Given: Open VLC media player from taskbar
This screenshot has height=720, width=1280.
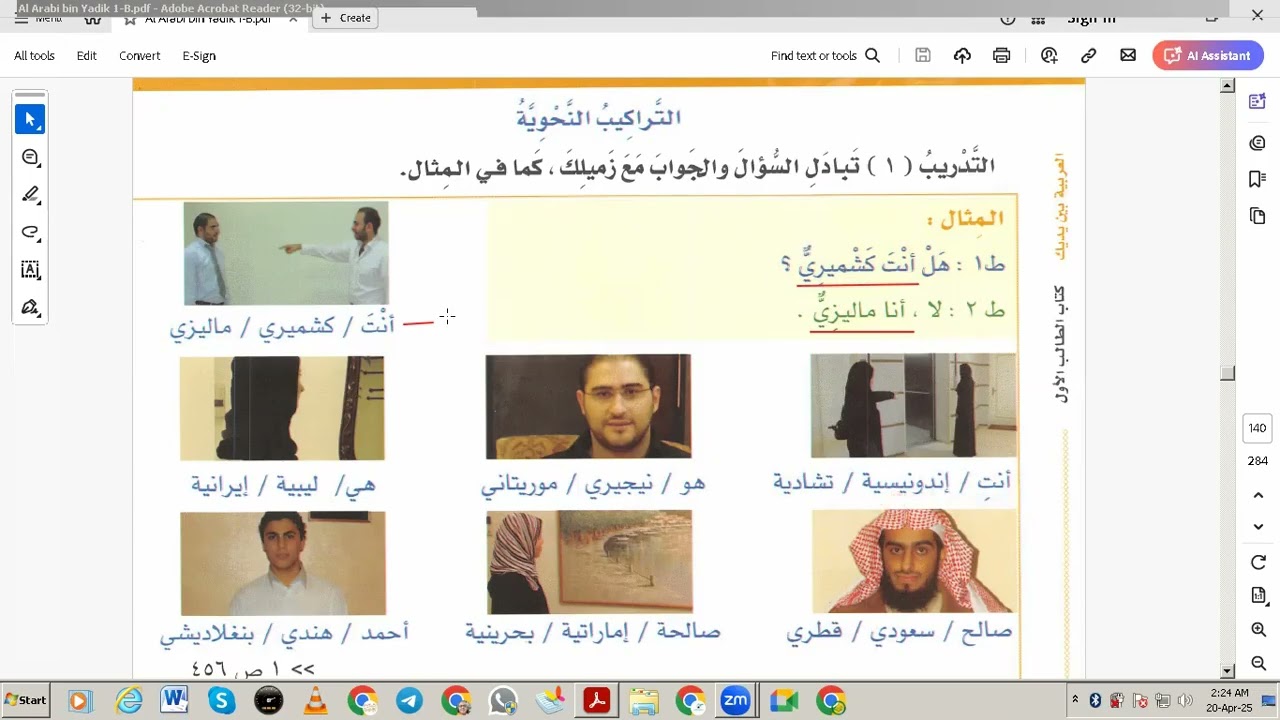Looking at the screenshot, I should click(x=315, y=701).
